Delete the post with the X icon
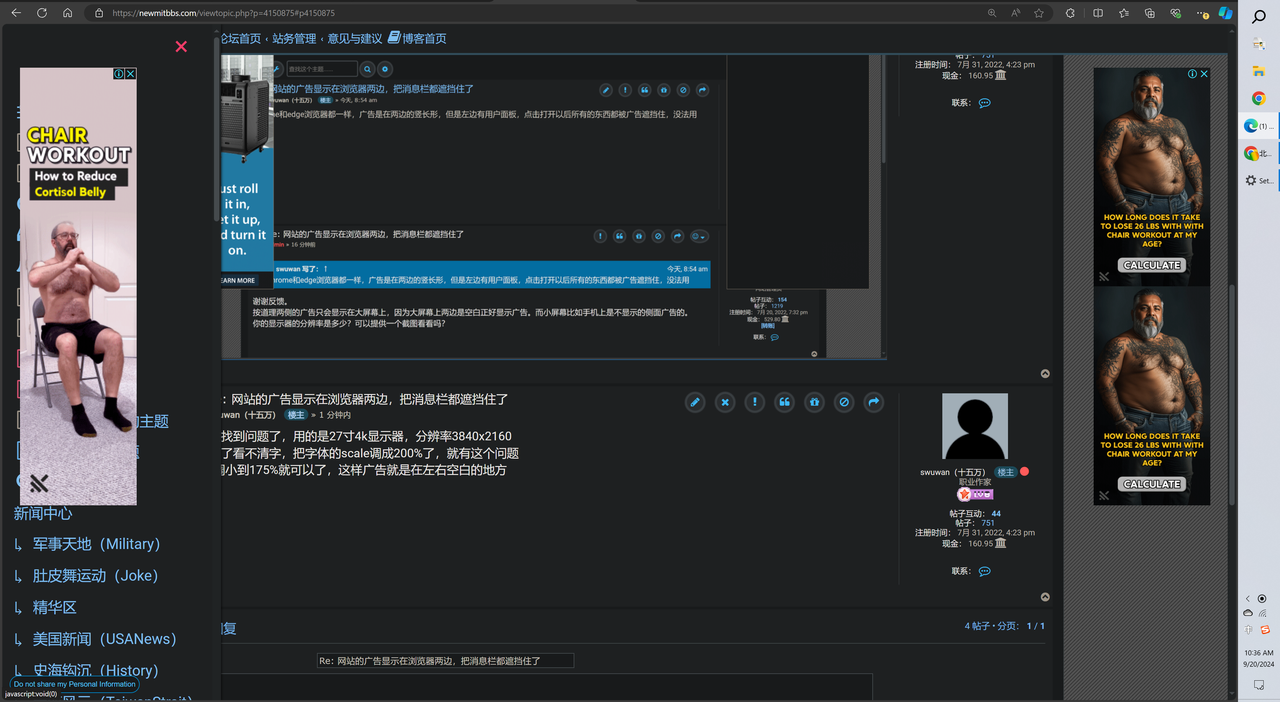 click(725, 402)
